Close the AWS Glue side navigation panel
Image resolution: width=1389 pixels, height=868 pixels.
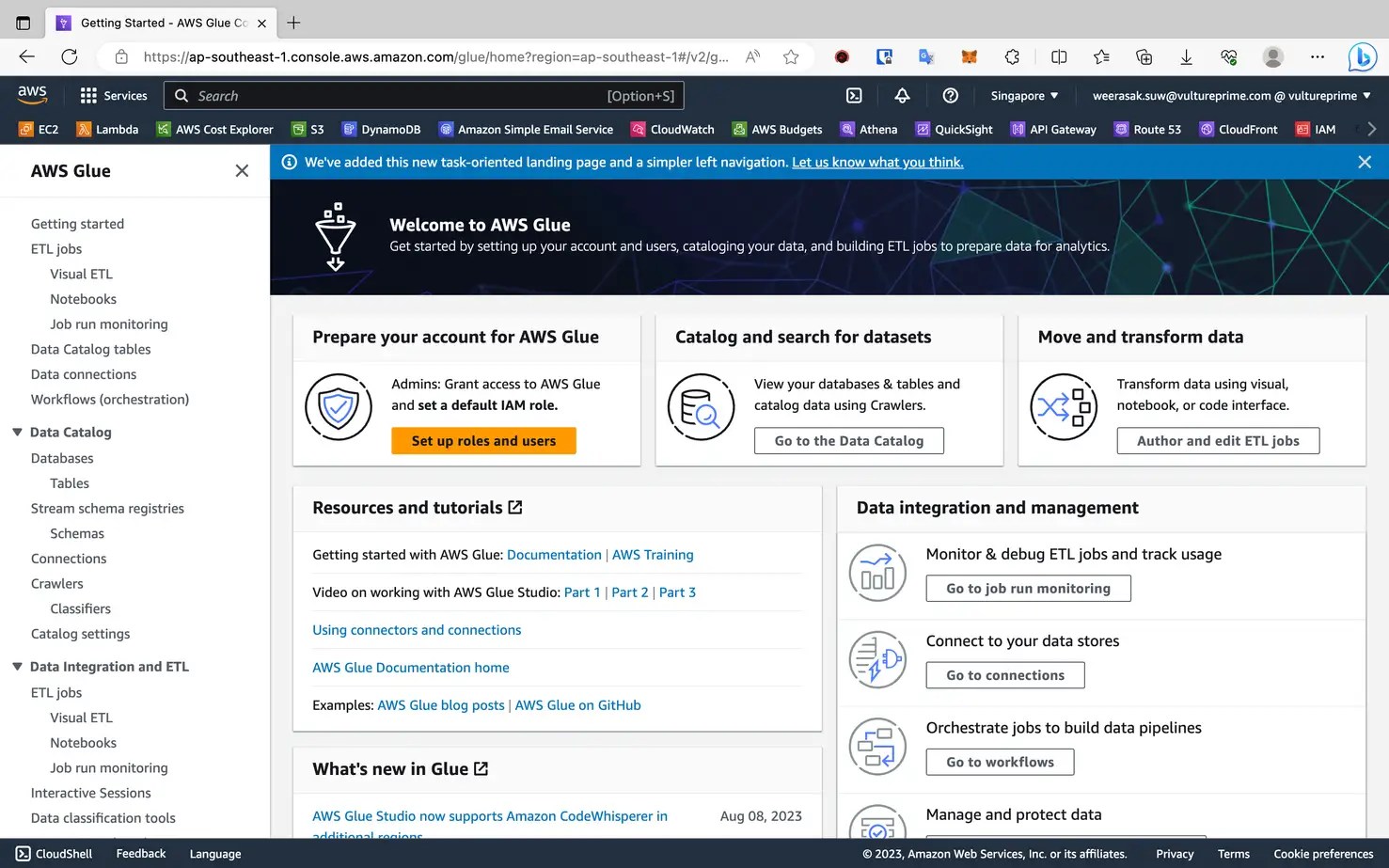(242, 170)
